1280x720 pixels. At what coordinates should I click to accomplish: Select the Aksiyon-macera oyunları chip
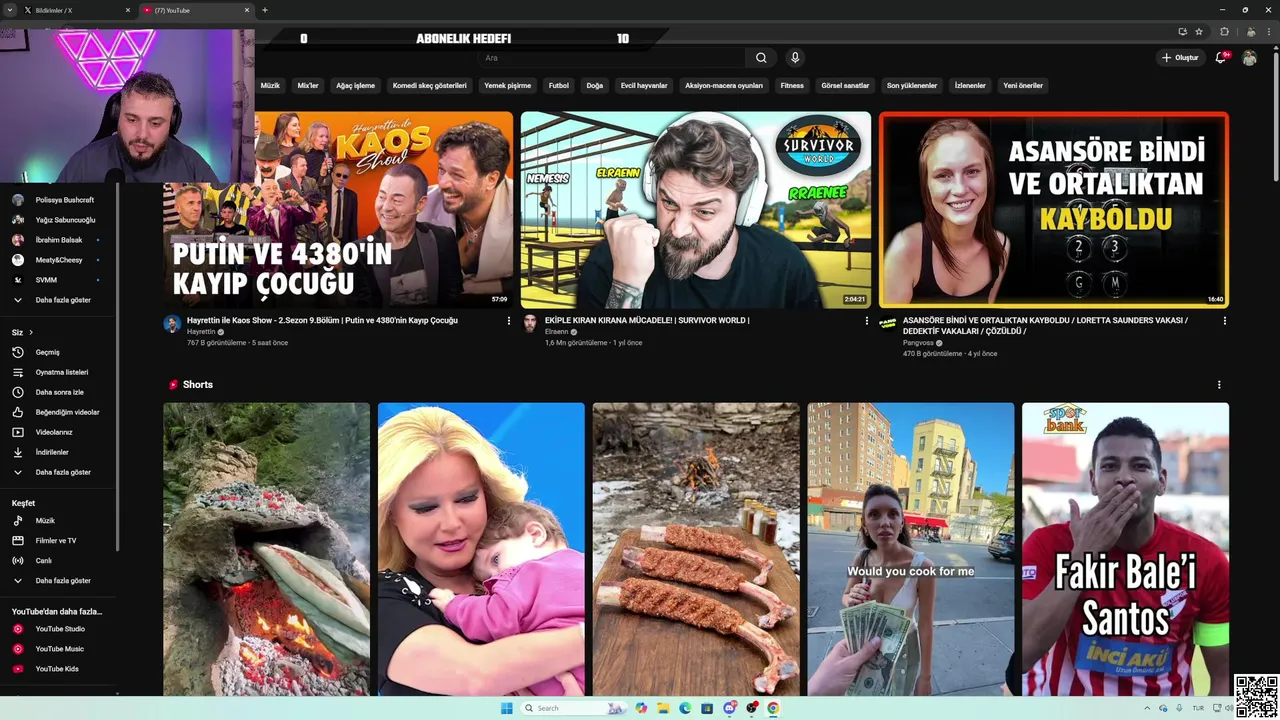coord(724,86)
